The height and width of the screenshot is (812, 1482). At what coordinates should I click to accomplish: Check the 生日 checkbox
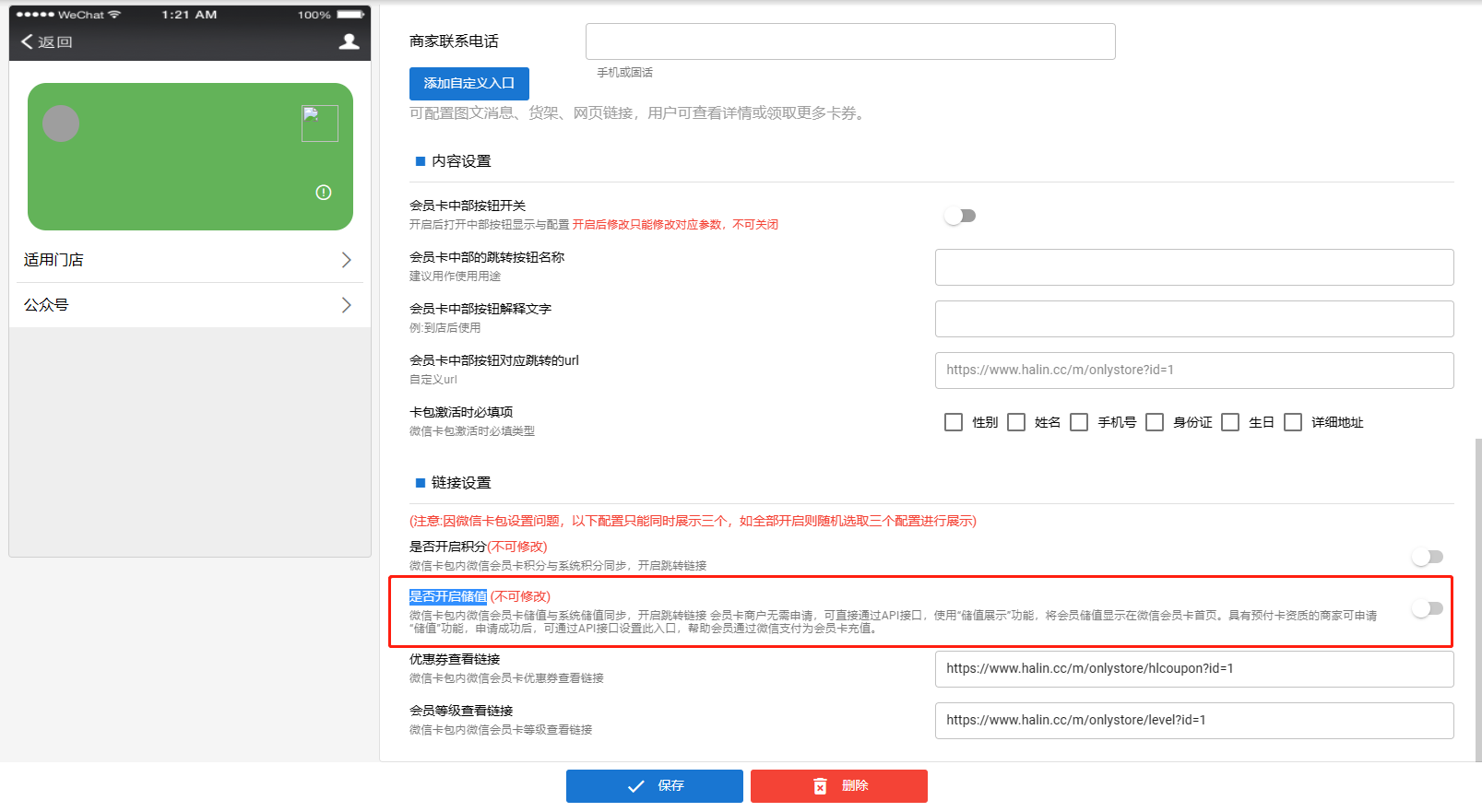click(x=1230, y=422)
